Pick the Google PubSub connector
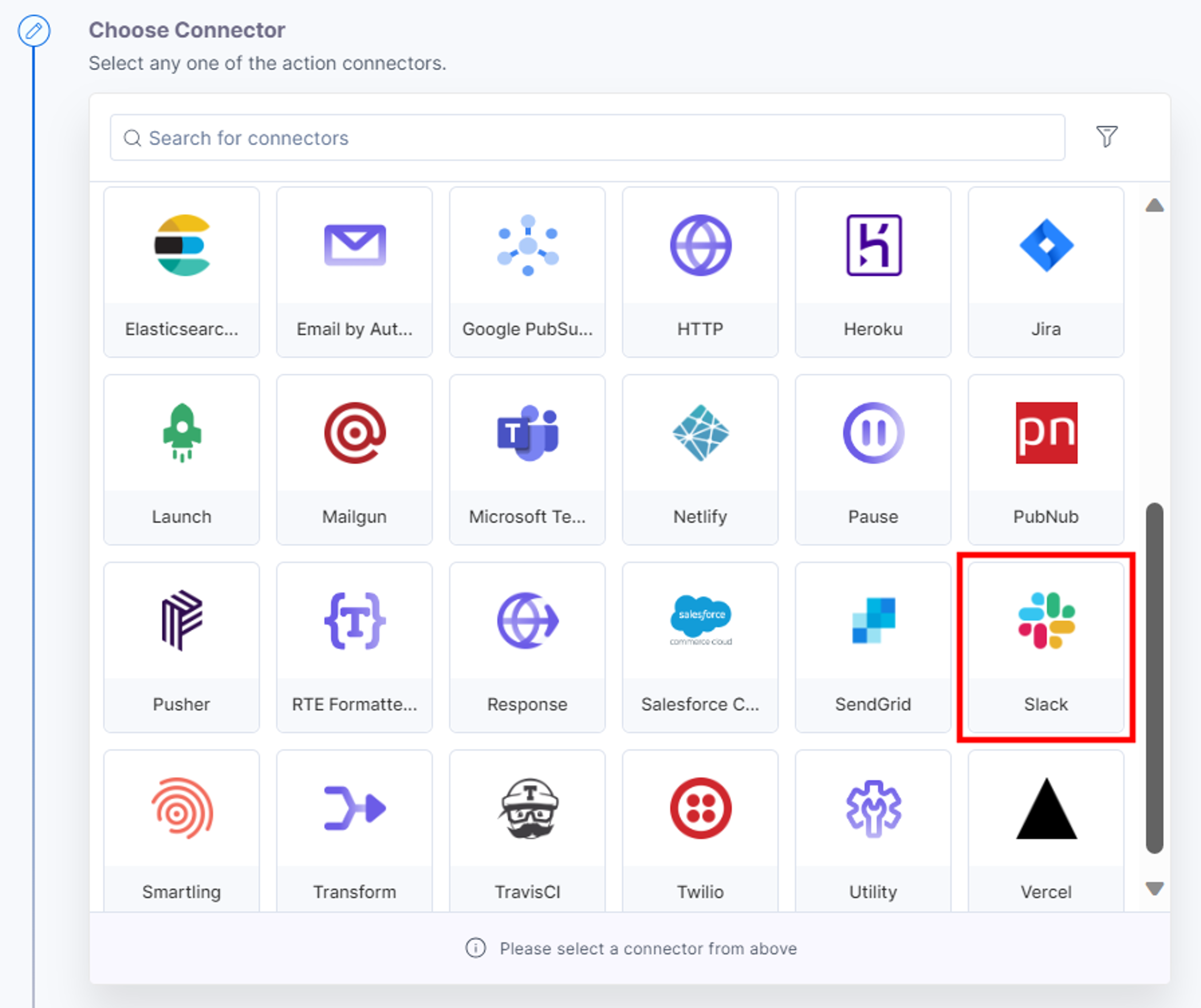The image size is (1201, 1008). (527, 272)
